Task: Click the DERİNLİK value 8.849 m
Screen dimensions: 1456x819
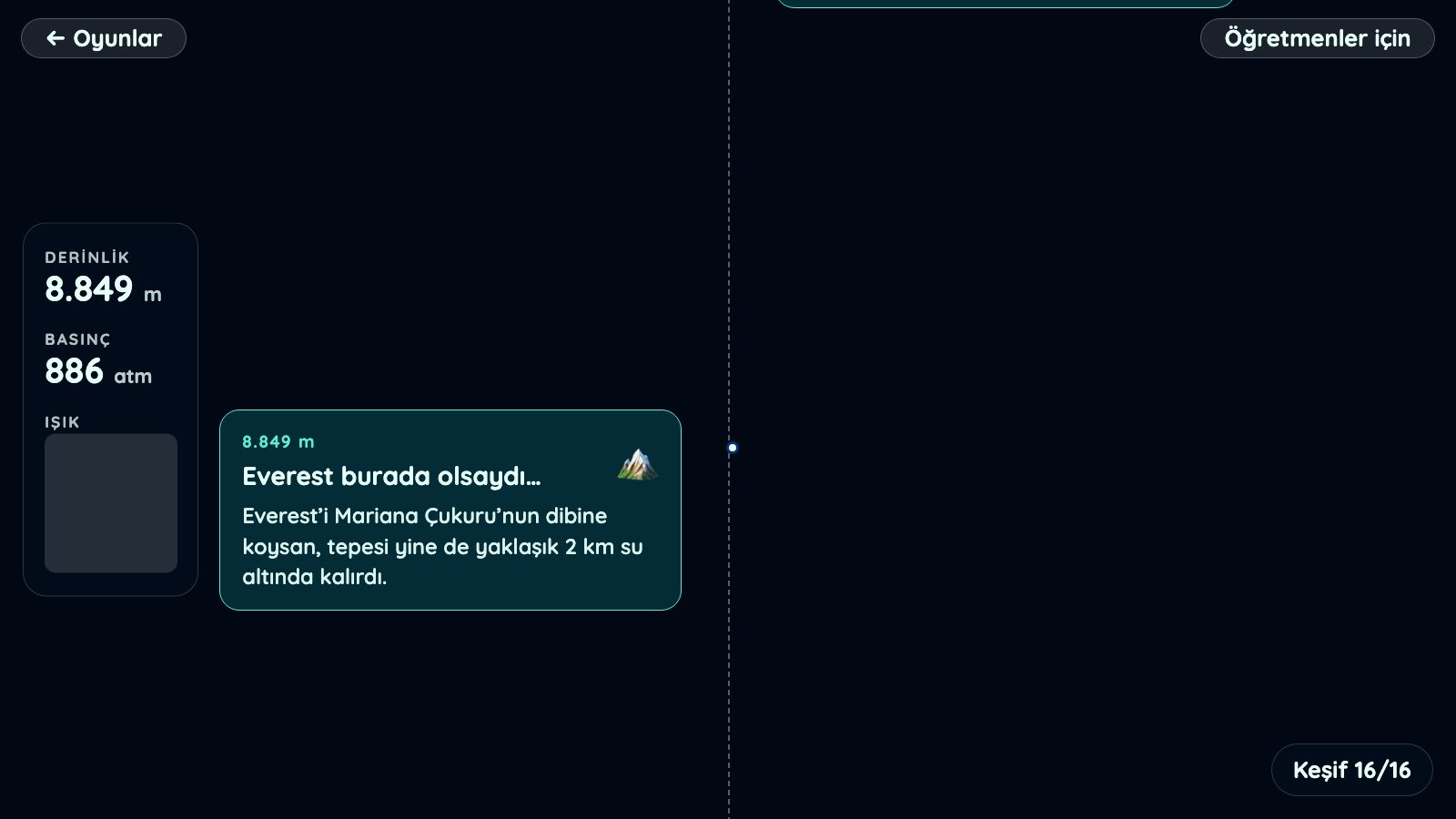Action: pyautogui.click(x=103, y=289)
